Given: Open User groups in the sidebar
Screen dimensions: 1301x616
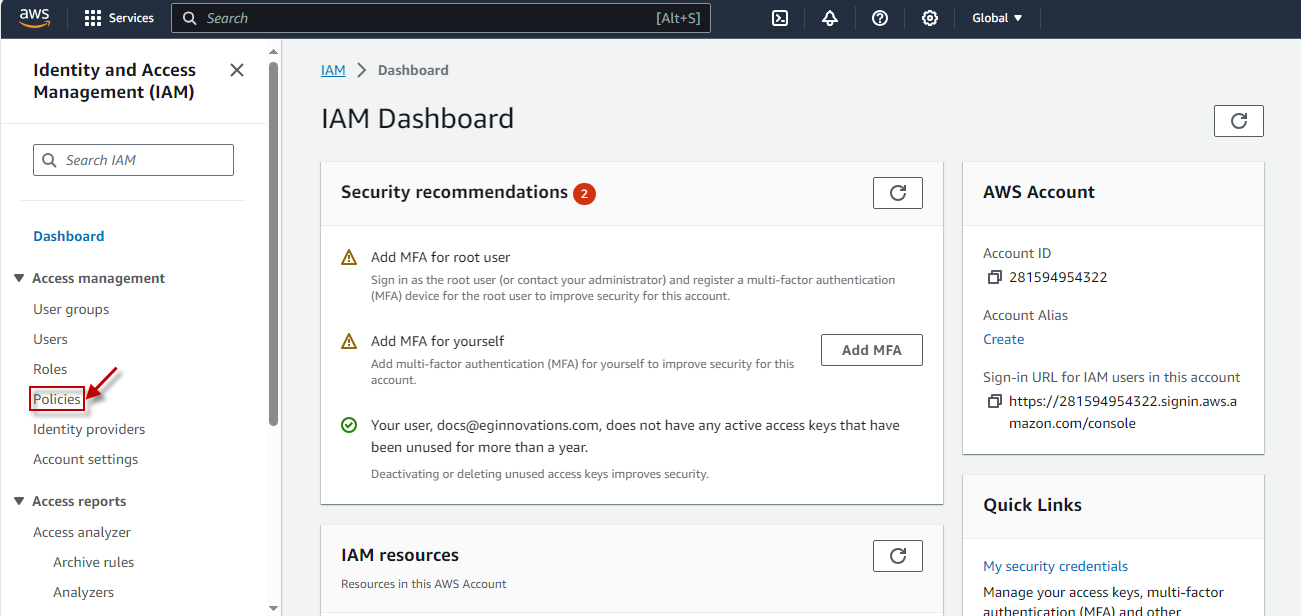Looking at the screenshot, I should click(71, 309).
